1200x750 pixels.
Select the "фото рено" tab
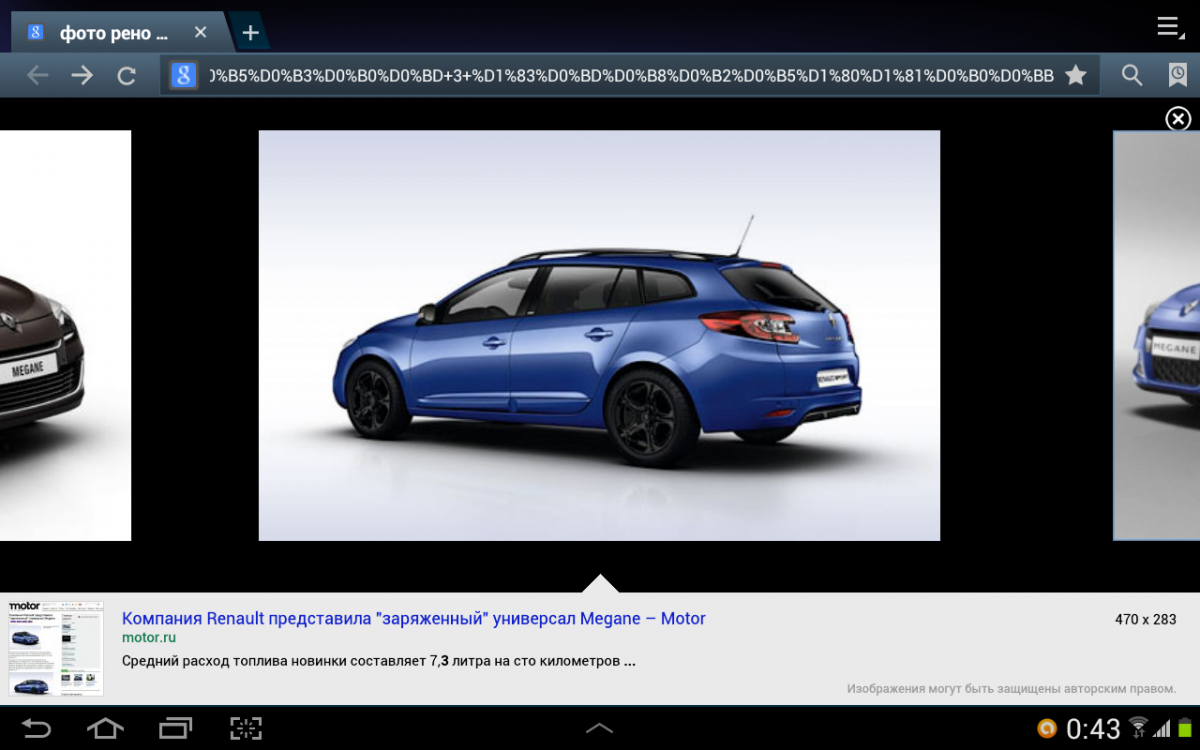[x=110, y=33]
